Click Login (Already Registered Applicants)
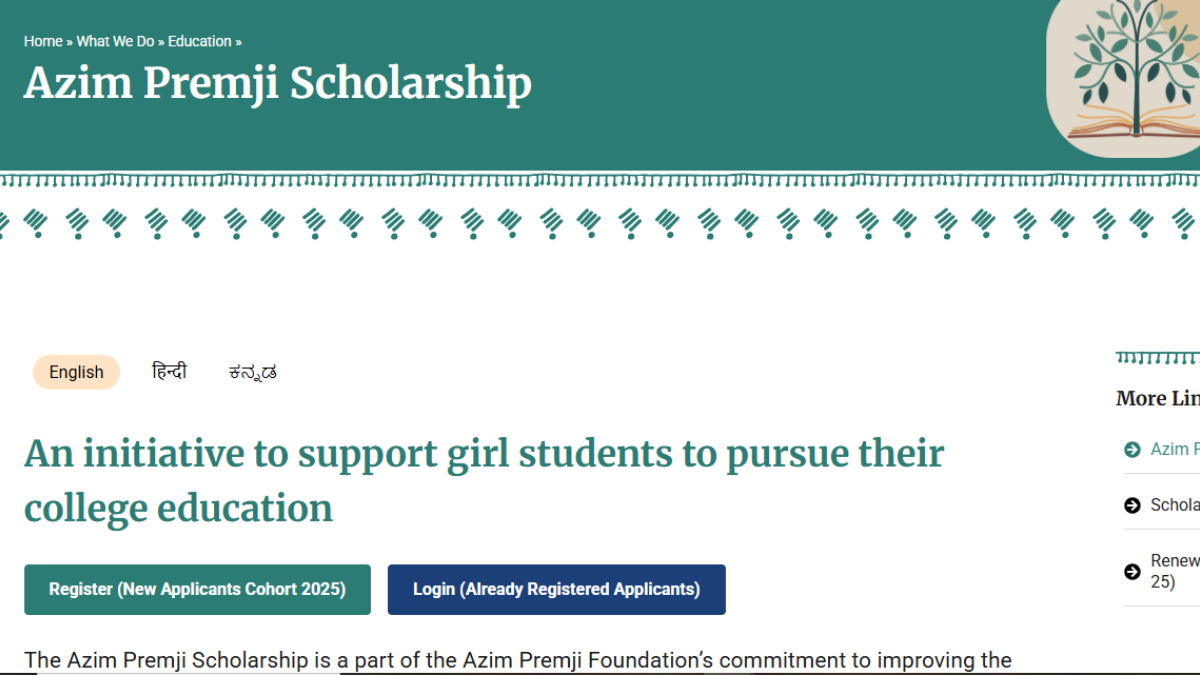The height and width of the screenshot is (675, 1200). point(556,589)
